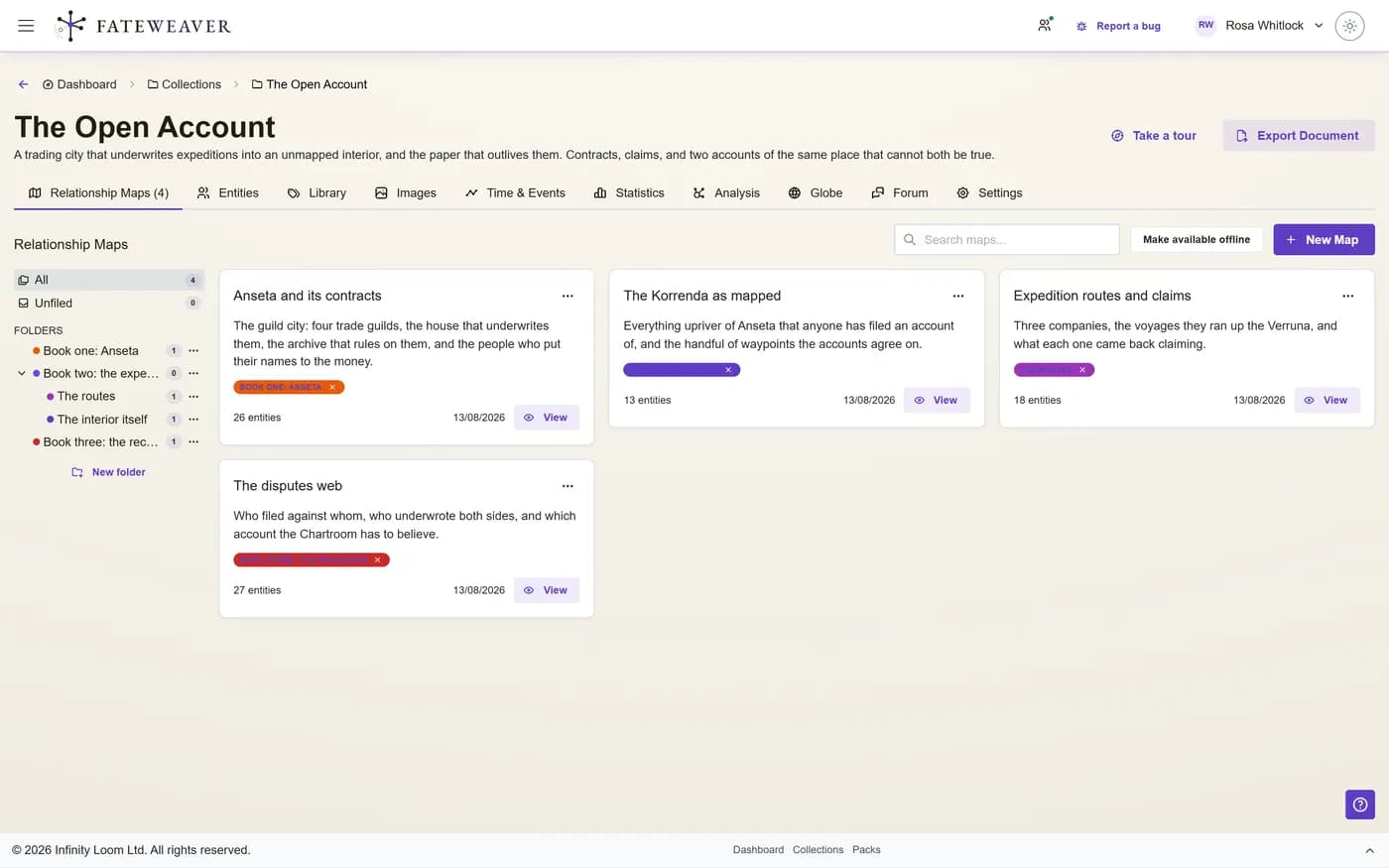Viewport: 1389px width, 868px height.
Task: Remove the orange tag on Anseta and its contracts
Action: (332, 387)
